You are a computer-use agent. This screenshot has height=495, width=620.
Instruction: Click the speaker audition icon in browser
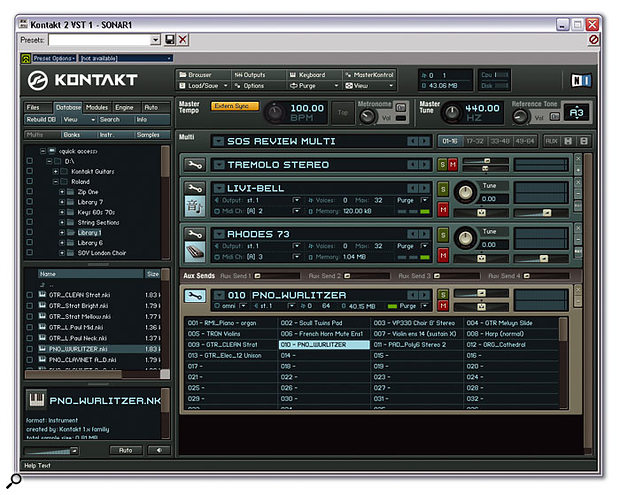pos(159,450)
